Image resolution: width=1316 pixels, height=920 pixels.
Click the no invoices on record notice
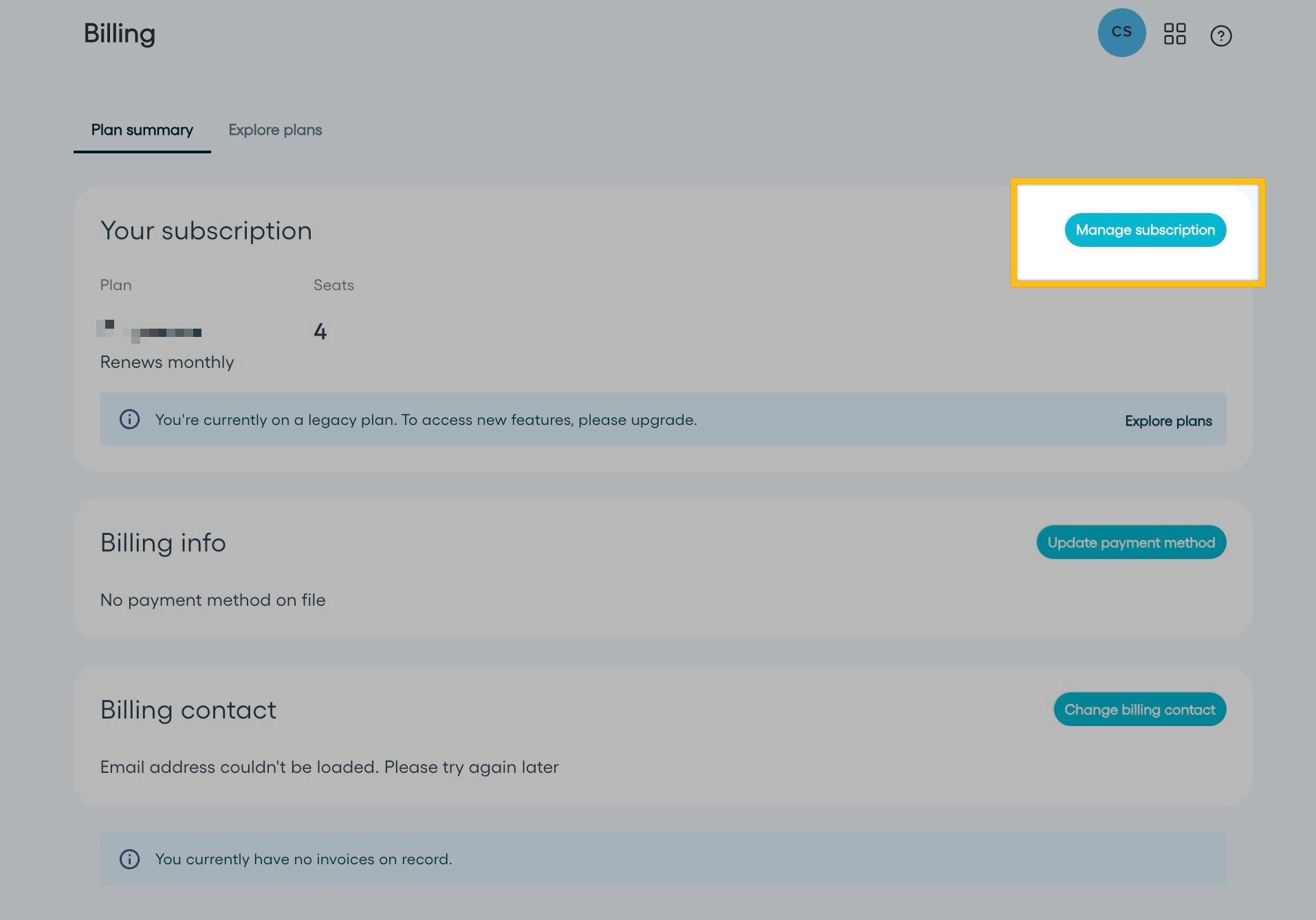[x=304, y=859]
